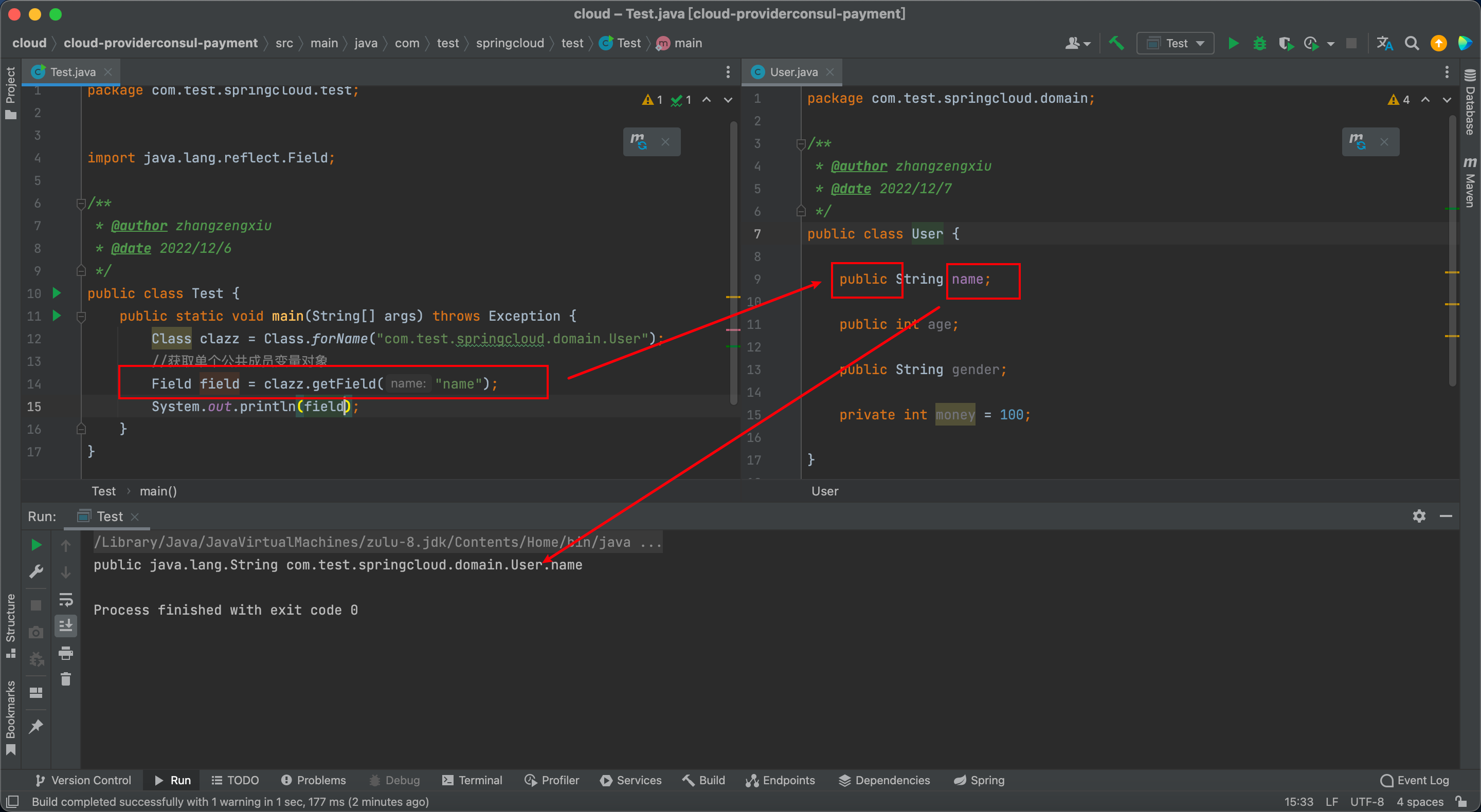The width and height of the screenshot is (1481, 812).
Task: Open Run panel settings gear
Action: [x=1419, y=516]
